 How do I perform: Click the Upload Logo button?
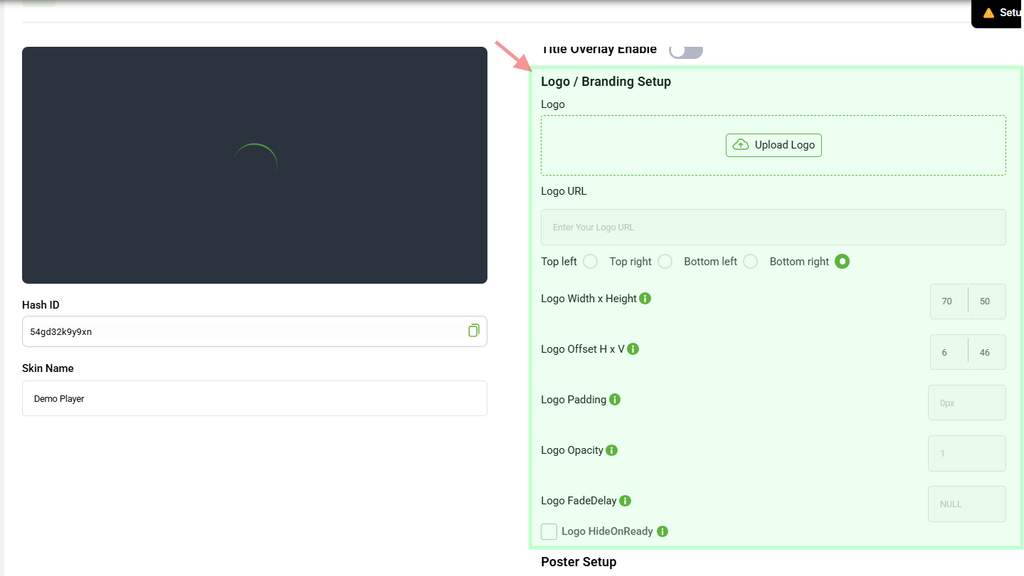pyautogui.click(x=774, y=145)
